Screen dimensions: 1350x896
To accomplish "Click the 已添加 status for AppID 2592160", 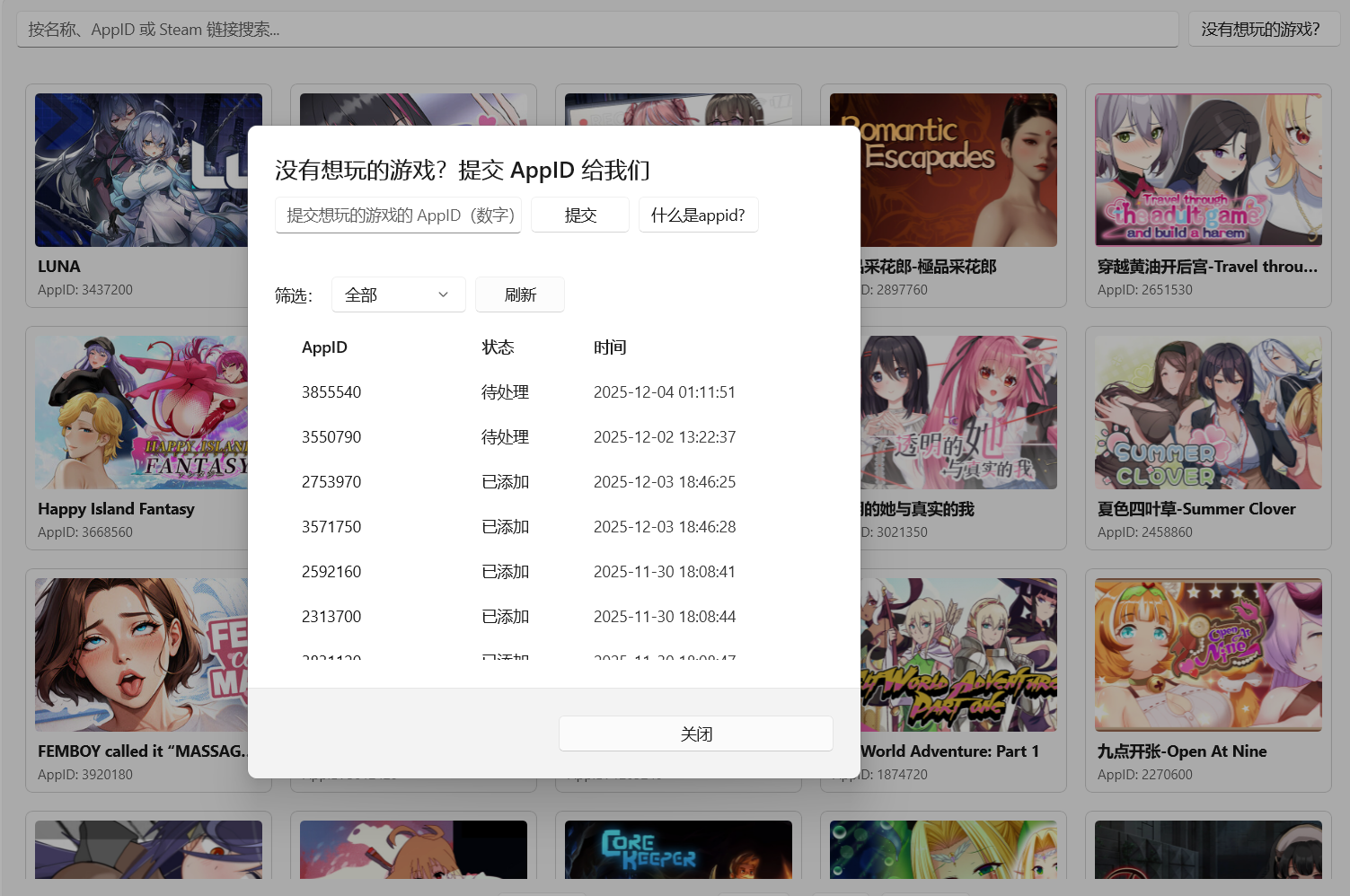I will pos(505,572).
